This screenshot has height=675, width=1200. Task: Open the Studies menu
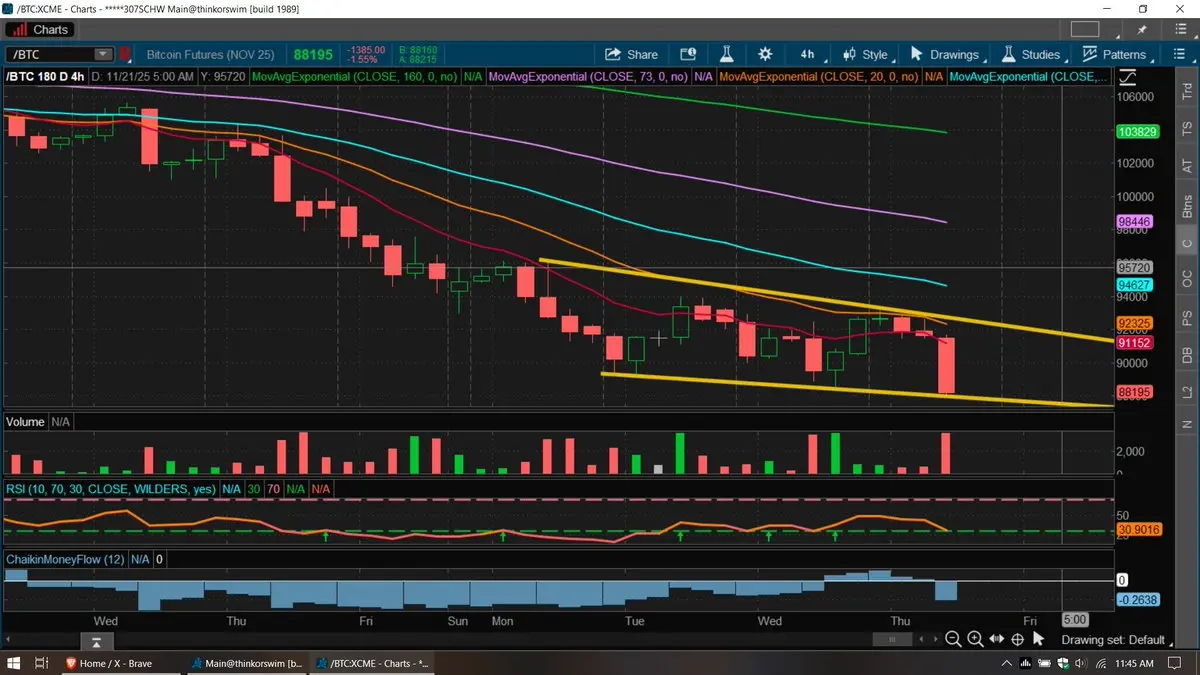1030,55
